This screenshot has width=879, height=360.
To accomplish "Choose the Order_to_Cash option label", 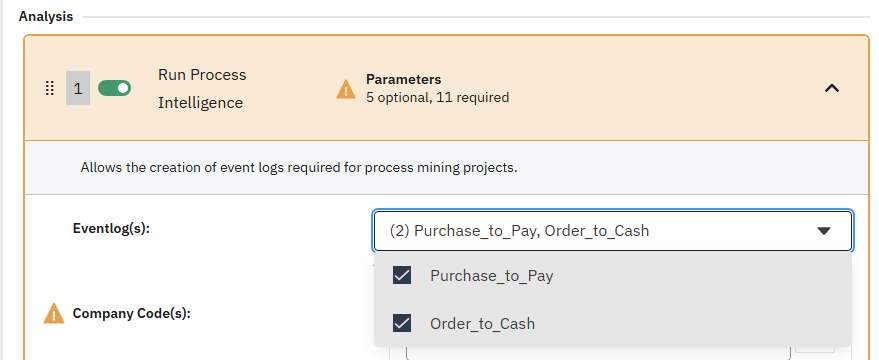I will tap(483, 324).
